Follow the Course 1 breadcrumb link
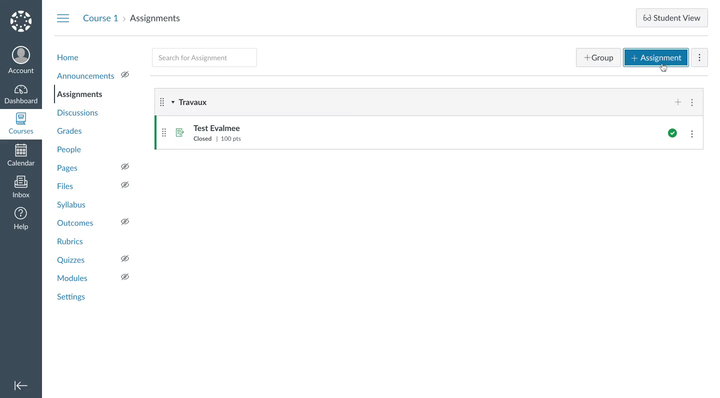This screenshot has height=398, width=720. coord(100,18)
